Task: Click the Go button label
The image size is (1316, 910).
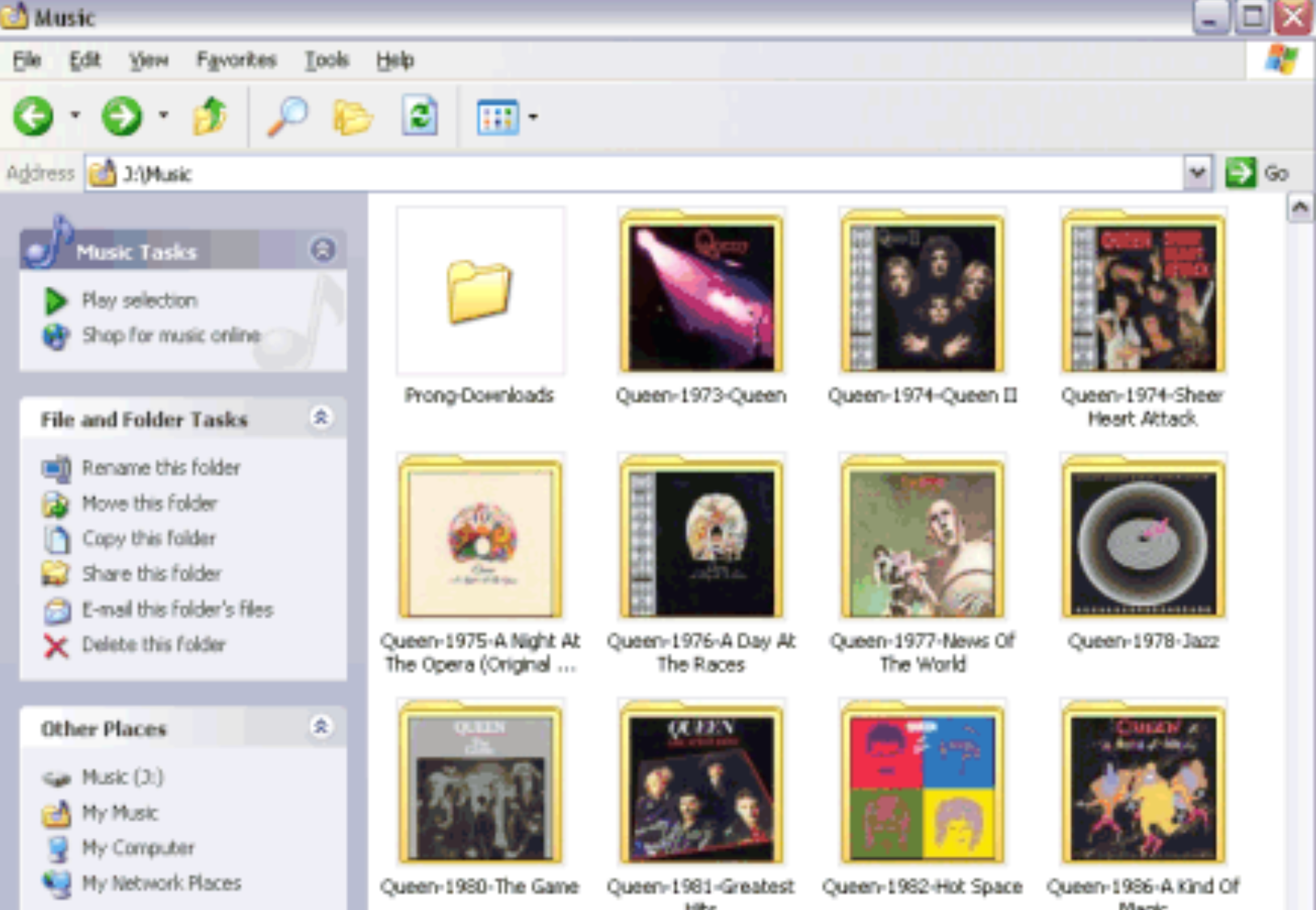Action: click(x=1276, y=173)
